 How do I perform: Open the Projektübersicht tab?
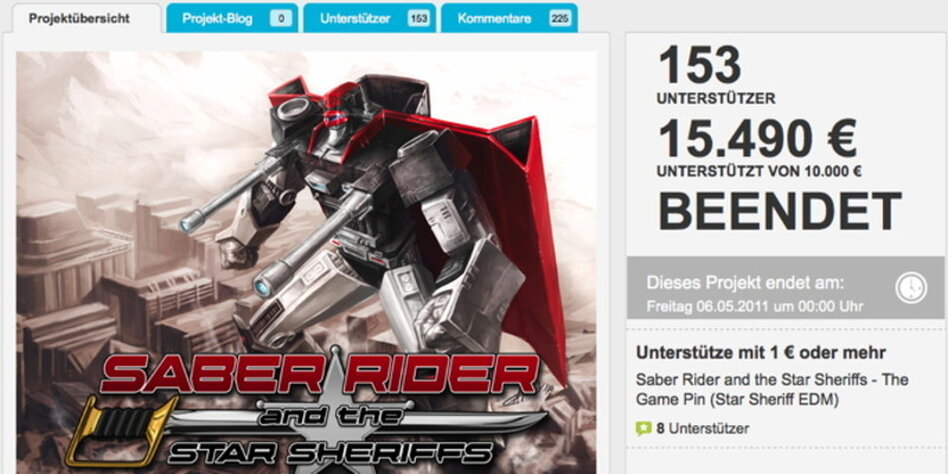click(x=80, y=18)
